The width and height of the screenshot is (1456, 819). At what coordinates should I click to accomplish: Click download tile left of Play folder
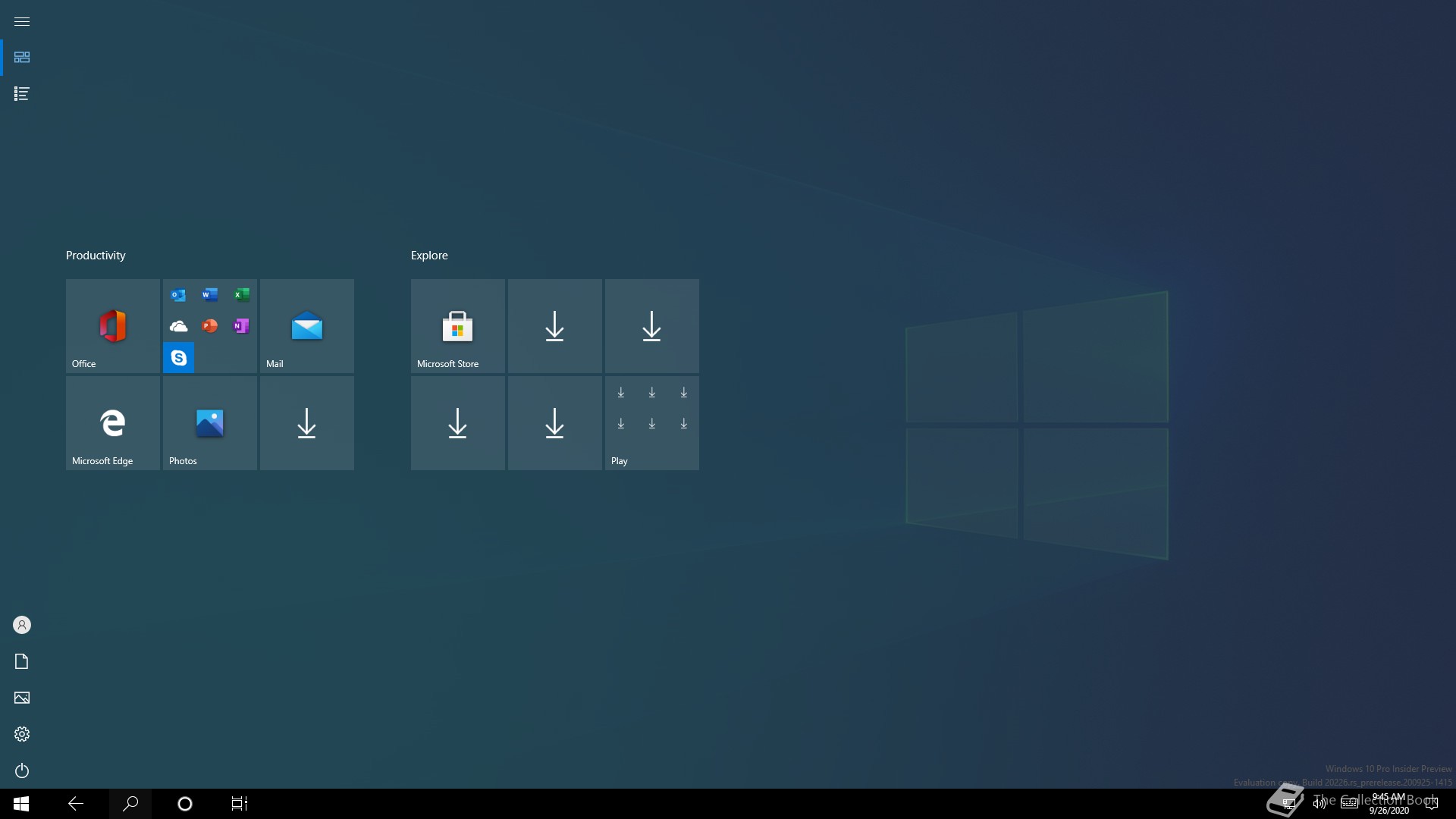[555, 423]
